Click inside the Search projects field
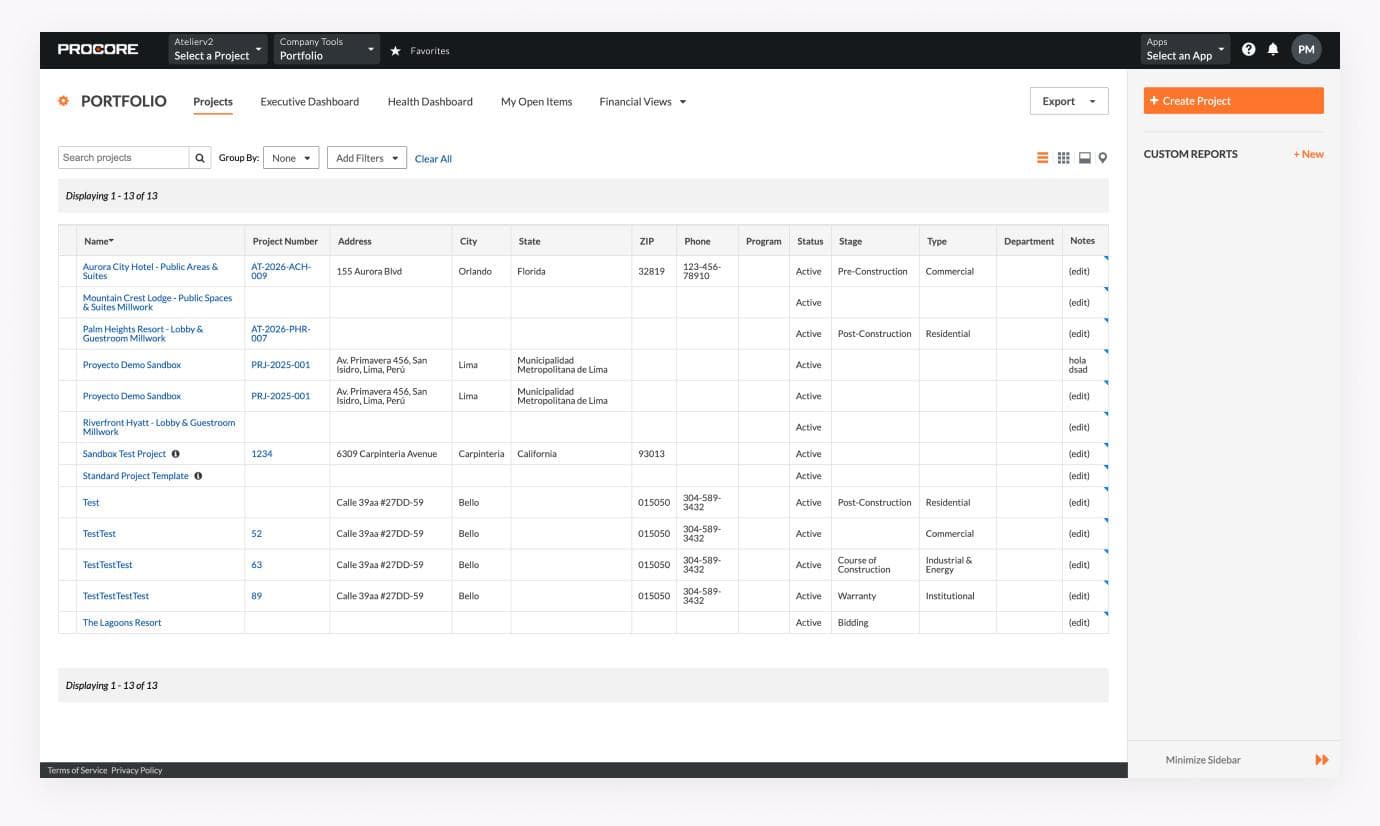 click(x=125, y=157)
